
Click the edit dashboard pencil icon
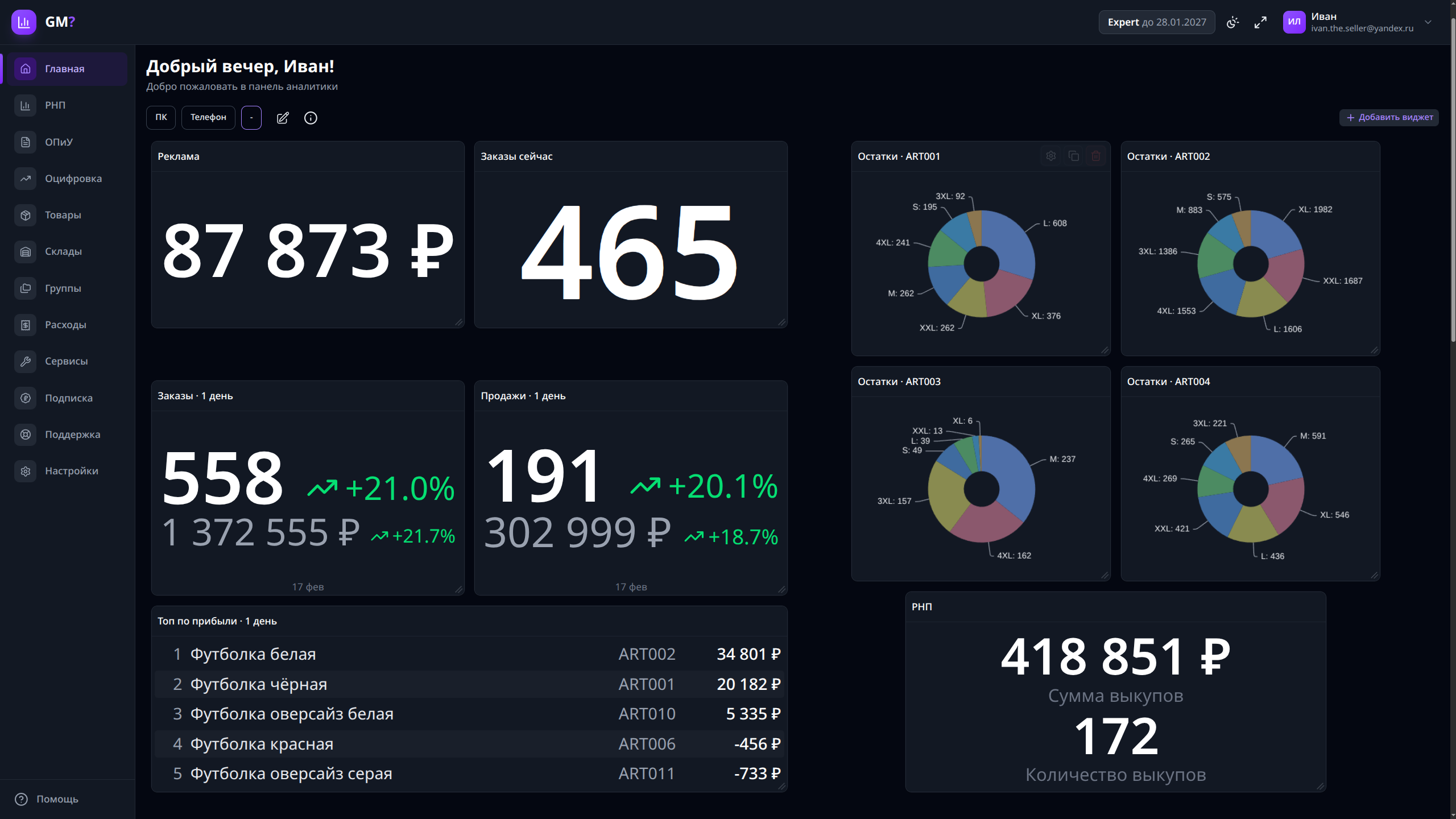(283, 118)
